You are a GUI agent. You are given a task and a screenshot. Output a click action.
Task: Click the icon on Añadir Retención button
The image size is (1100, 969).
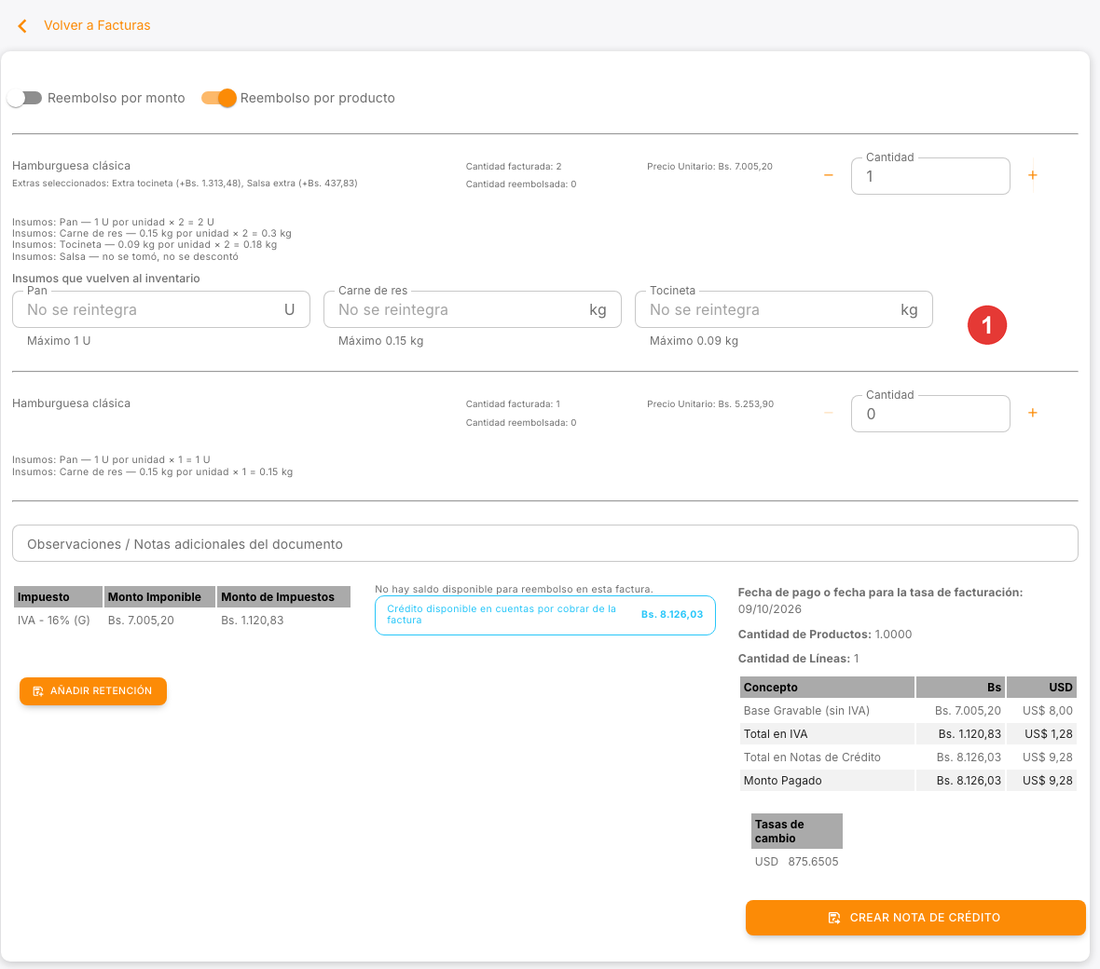pyautogui.click(x=39, y=691)
